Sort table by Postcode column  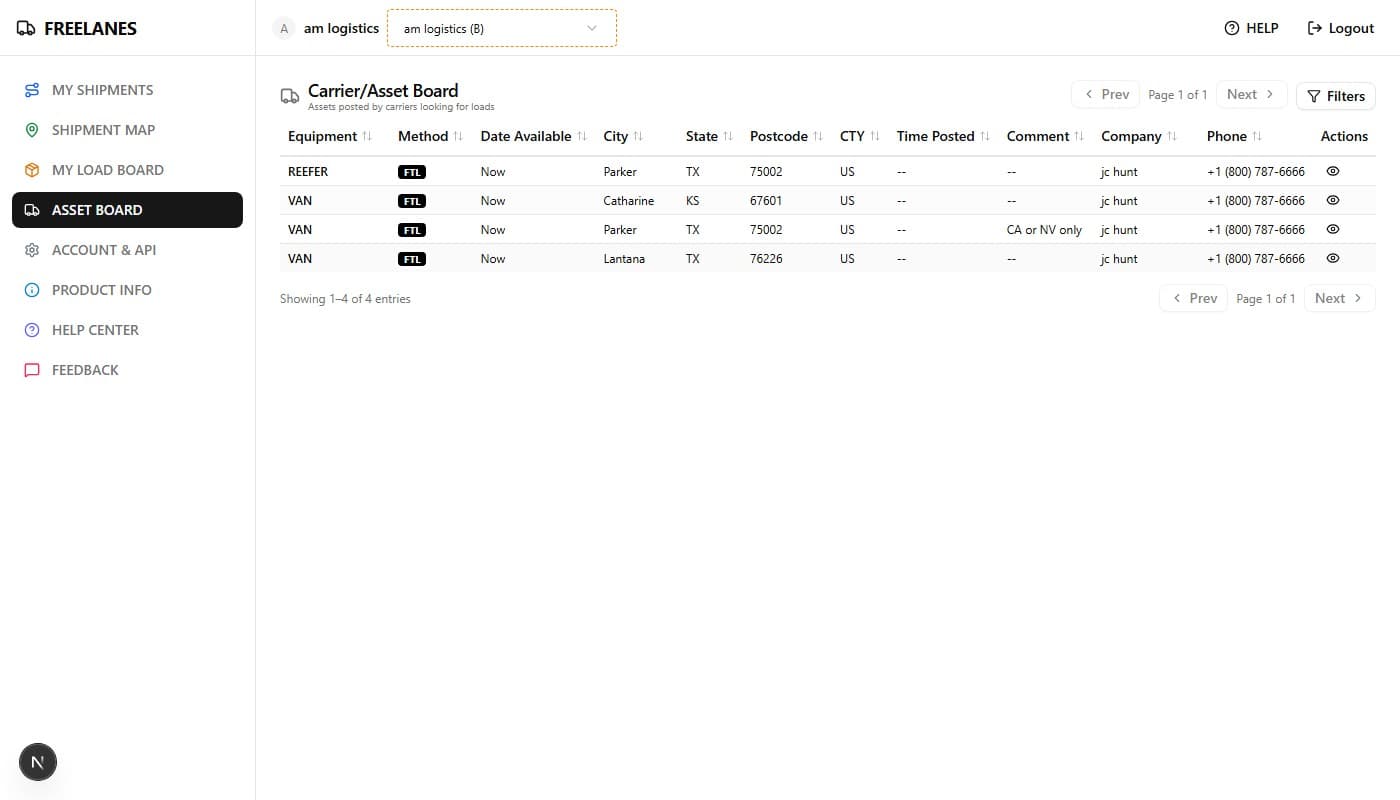point(787,136)
